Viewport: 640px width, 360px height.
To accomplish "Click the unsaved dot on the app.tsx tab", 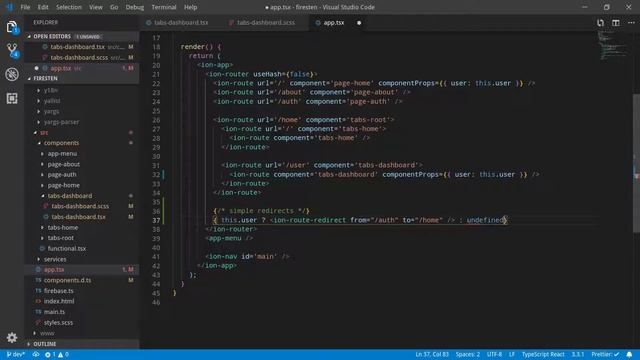I will [x=359, y=23].
